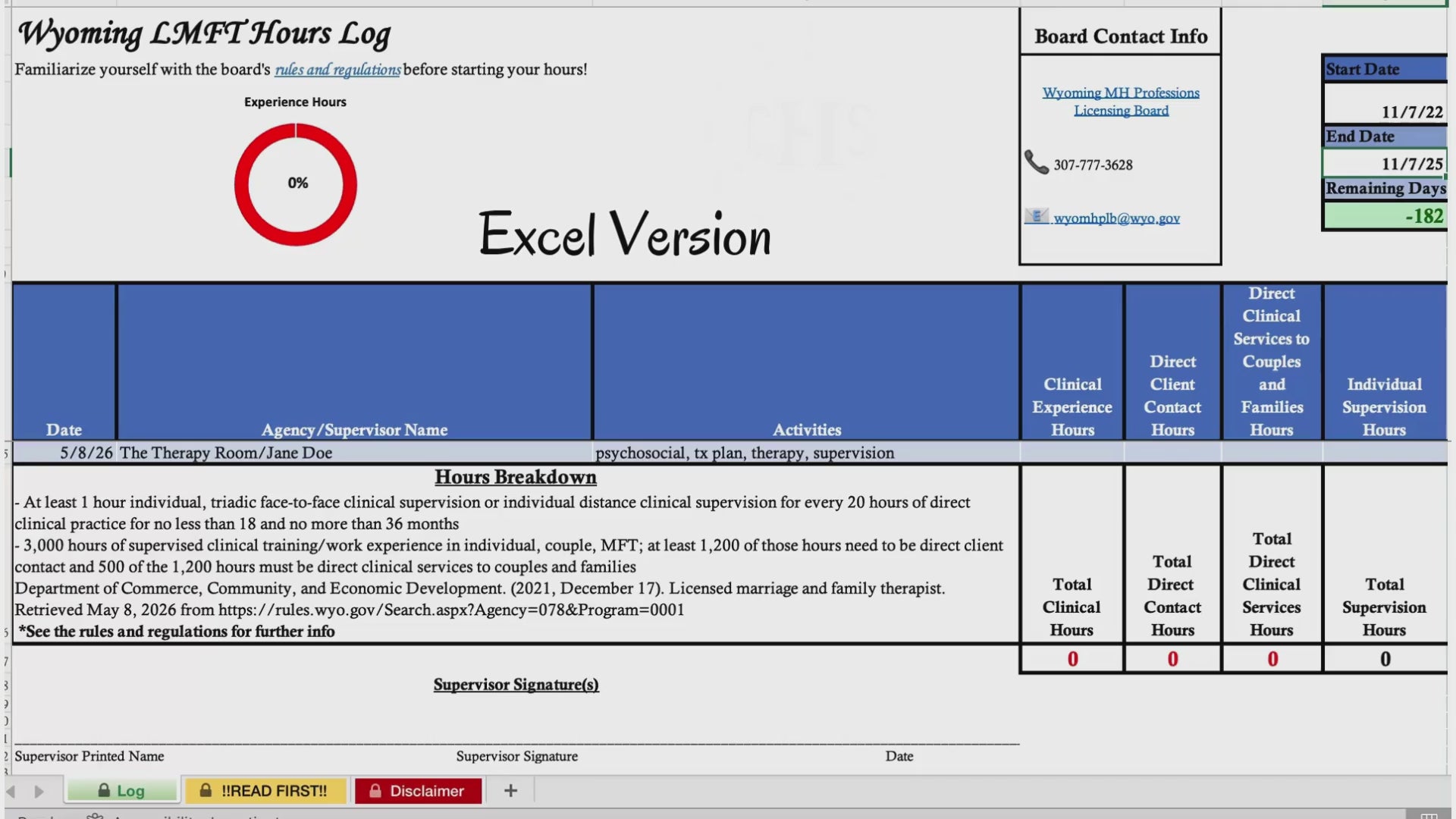This screenshot has height=819, width=1456.
Task: Click the lock icon on READ FIRST tab
Action: [x=206, y=790]
